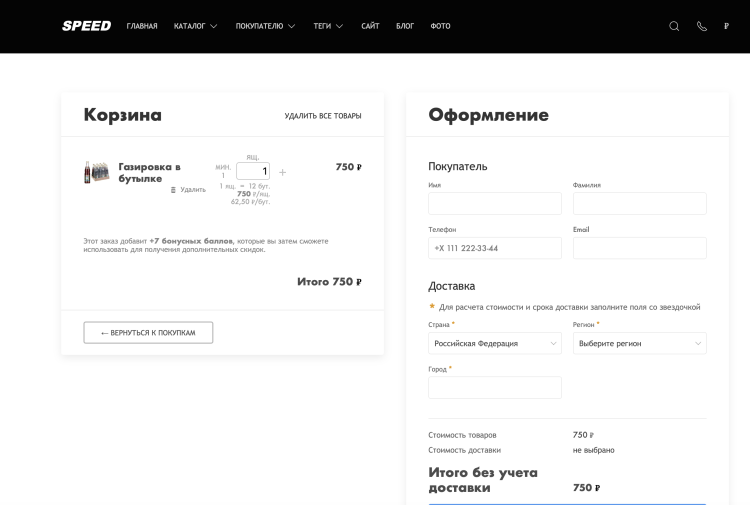This screenshot has width=750, height=505.
Task: Click the SPEED logo
Action: coord(87,26)
